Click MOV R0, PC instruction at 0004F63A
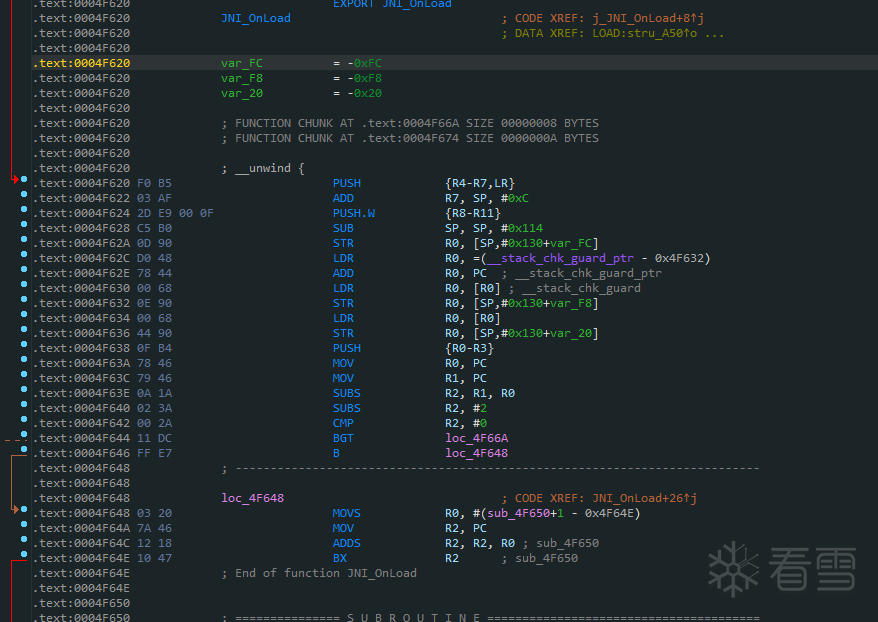Screen dimensions: 878x622 pyautogui.click(x=410, y=363)
